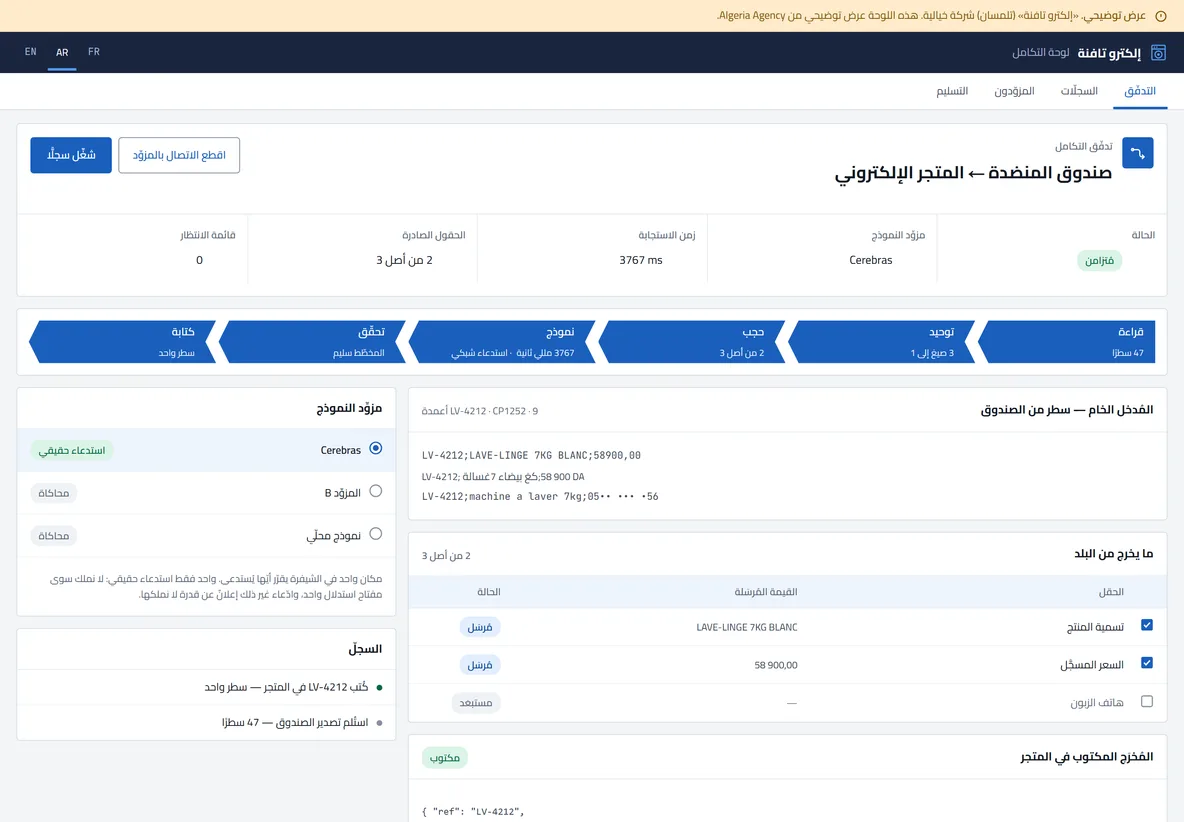1184x822 pixels.
Task: Select the نموذج pipeline step
Action: coord(502,342)
